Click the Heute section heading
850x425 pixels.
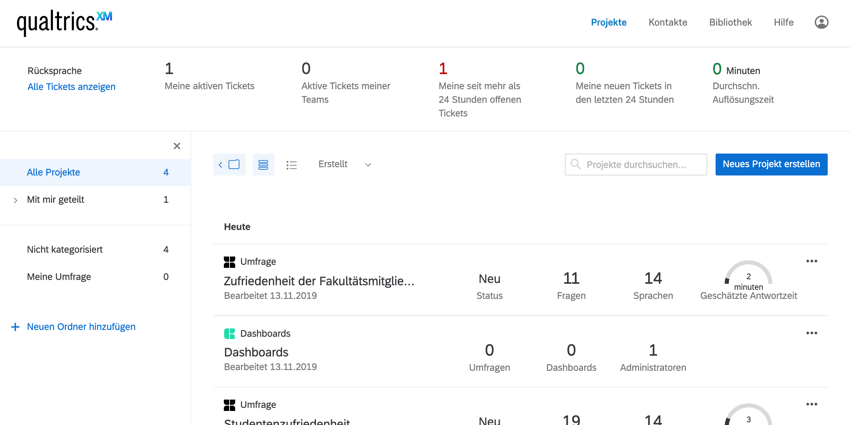point(237,227)
